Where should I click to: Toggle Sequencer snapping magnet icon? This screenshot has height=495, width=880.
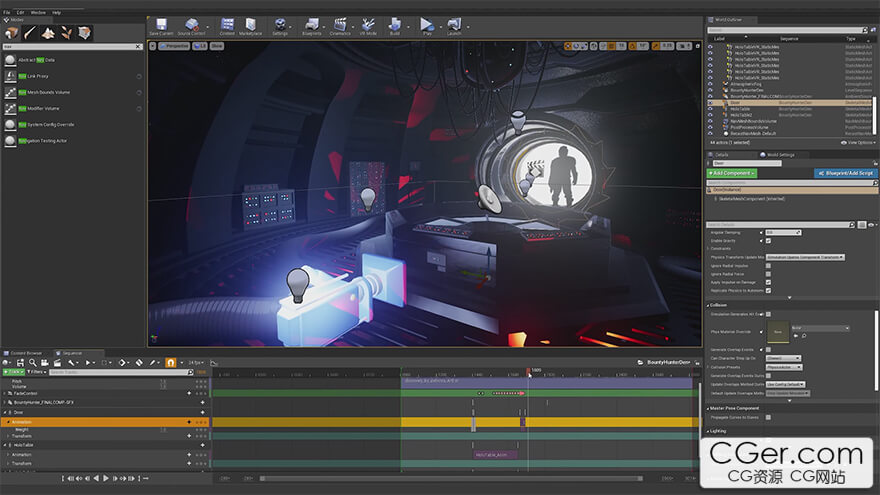pos(171,363)
